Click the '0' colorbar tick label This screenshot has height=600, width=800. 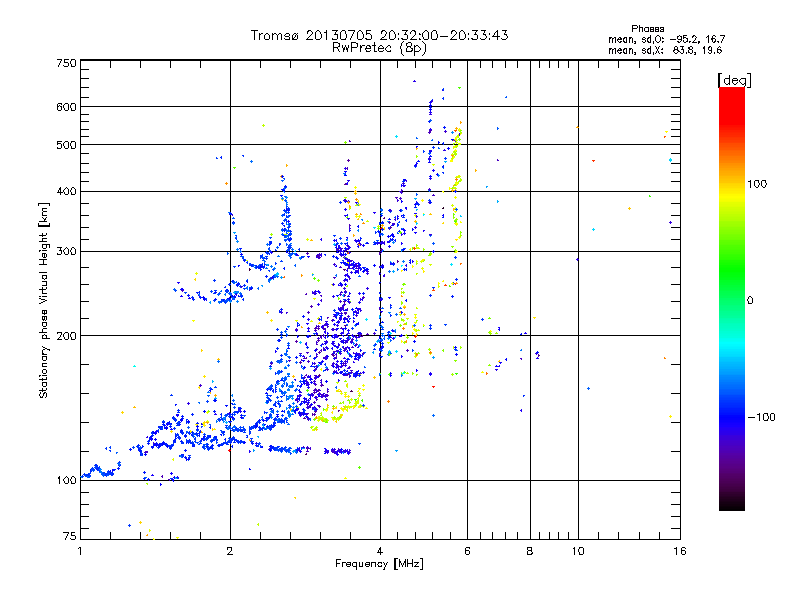tap(750, 301)
